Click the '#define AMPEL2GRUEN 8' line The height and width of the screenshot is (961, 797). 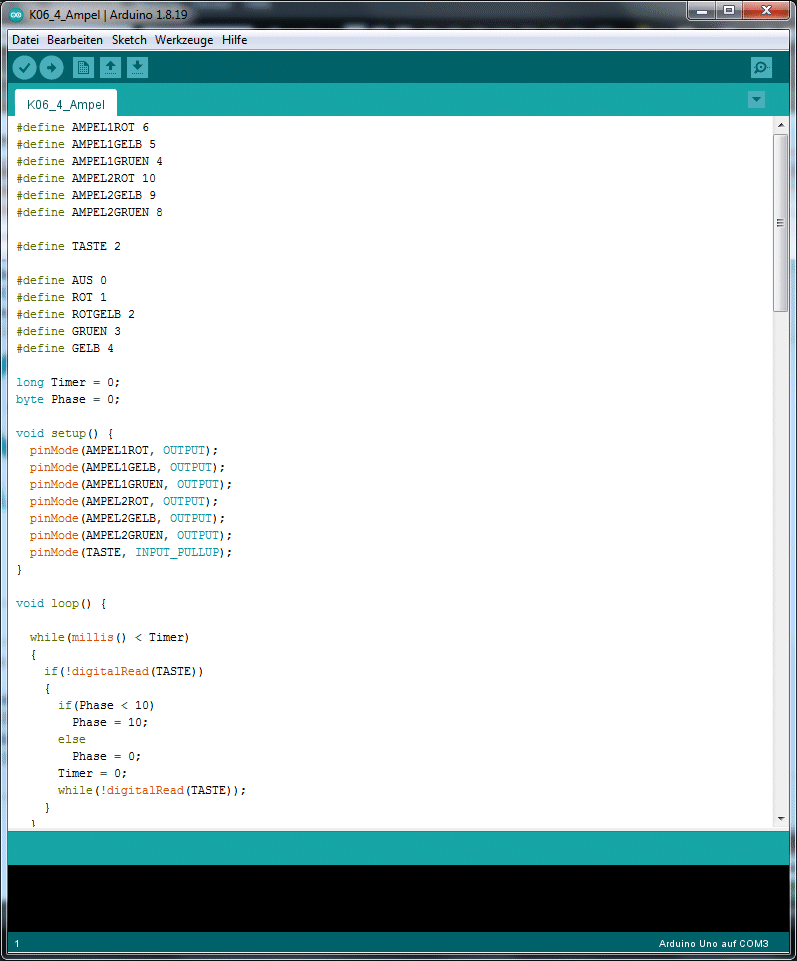pos(90,212)
